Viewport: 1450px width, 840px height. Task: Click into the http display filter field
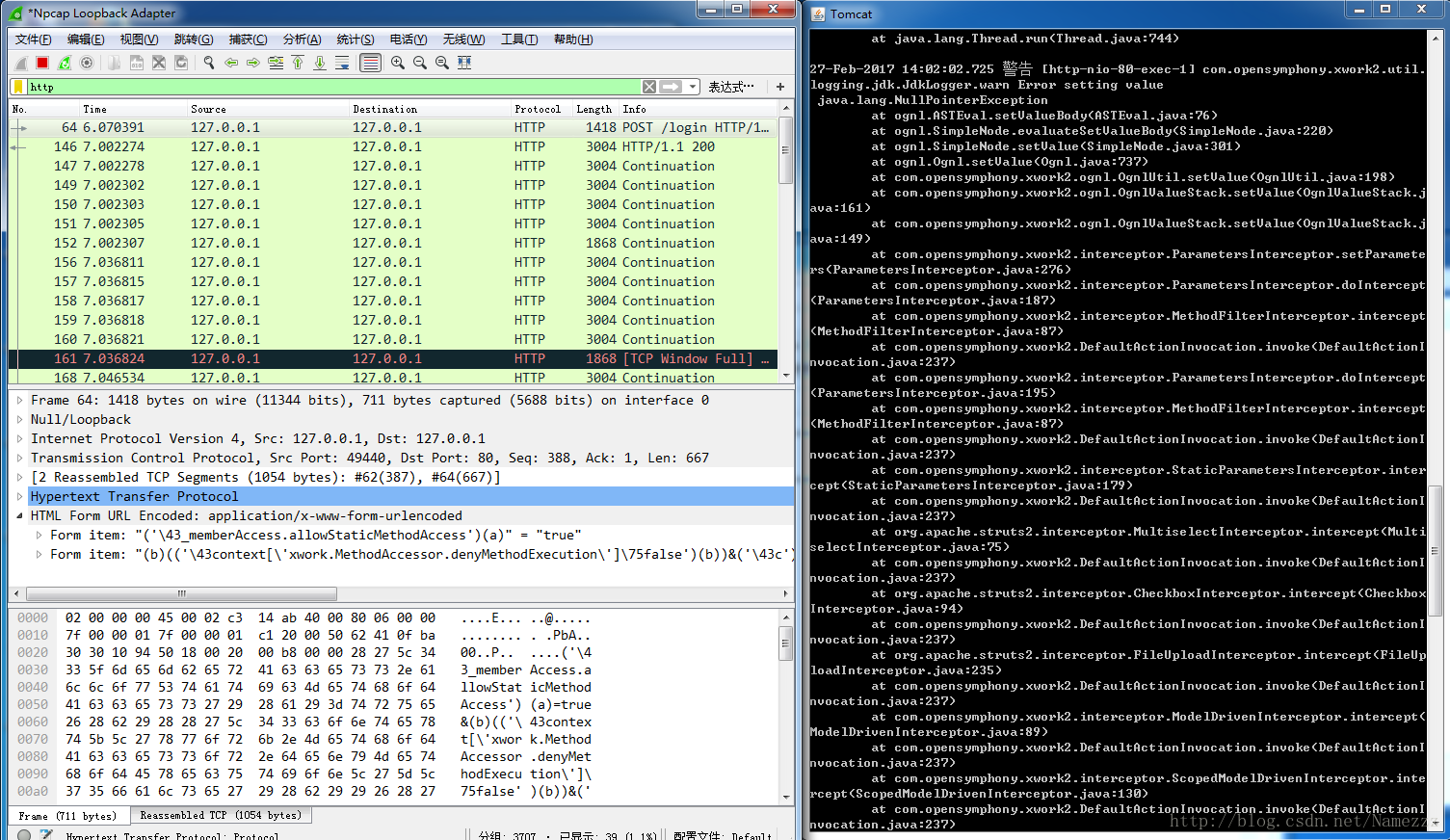332,87
